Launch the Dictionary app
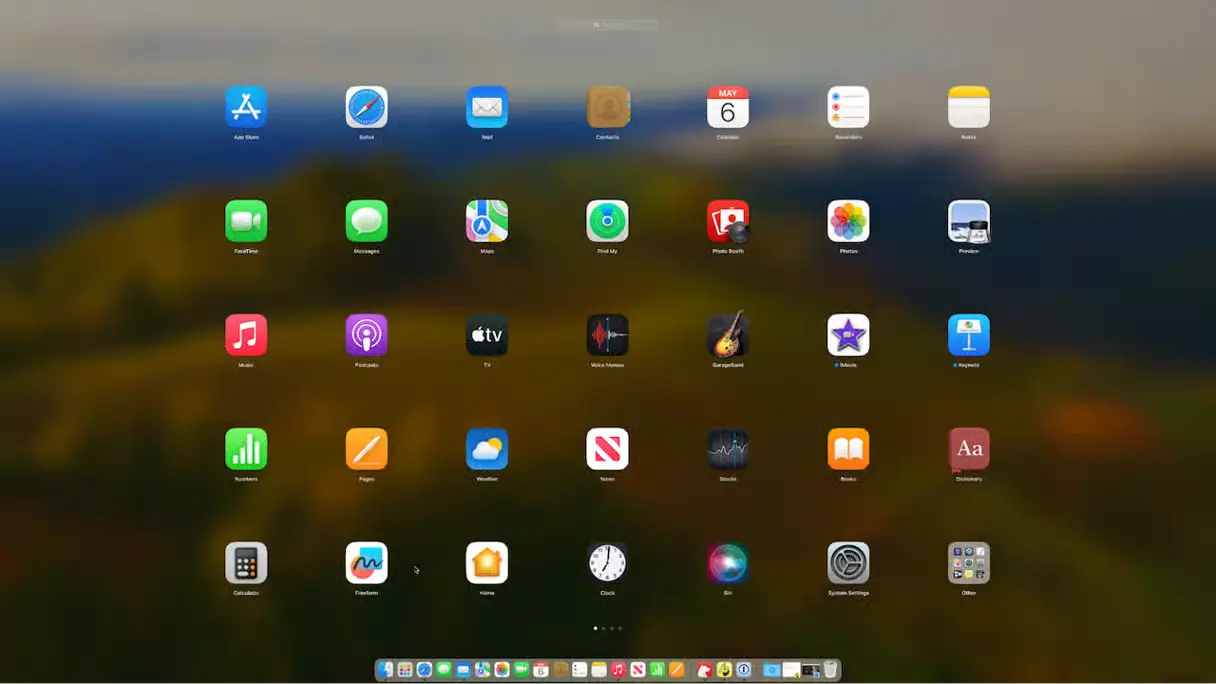 [968, 449]
